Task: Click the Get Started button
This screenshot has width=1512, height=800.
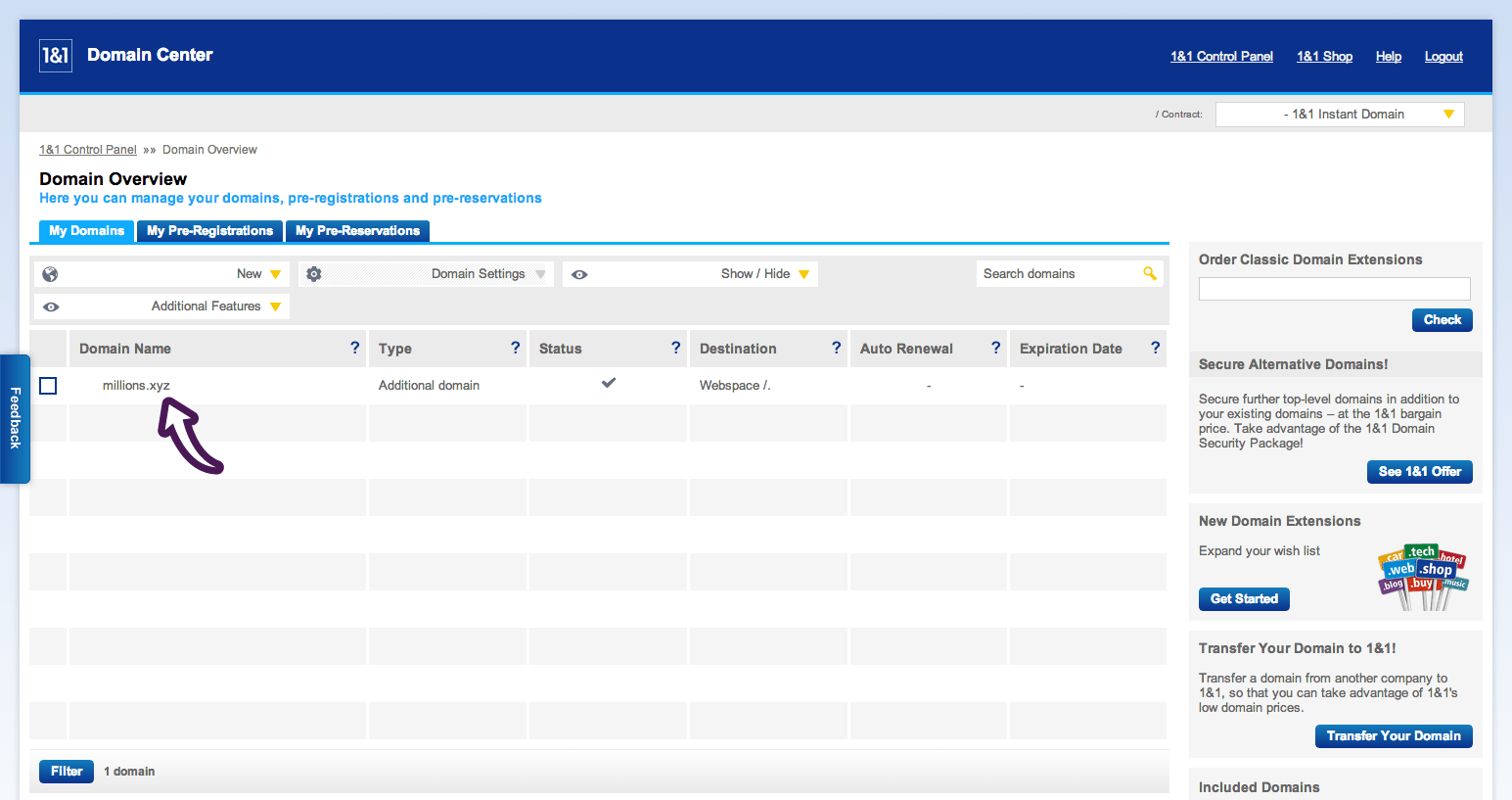Action: point(1244,599)
